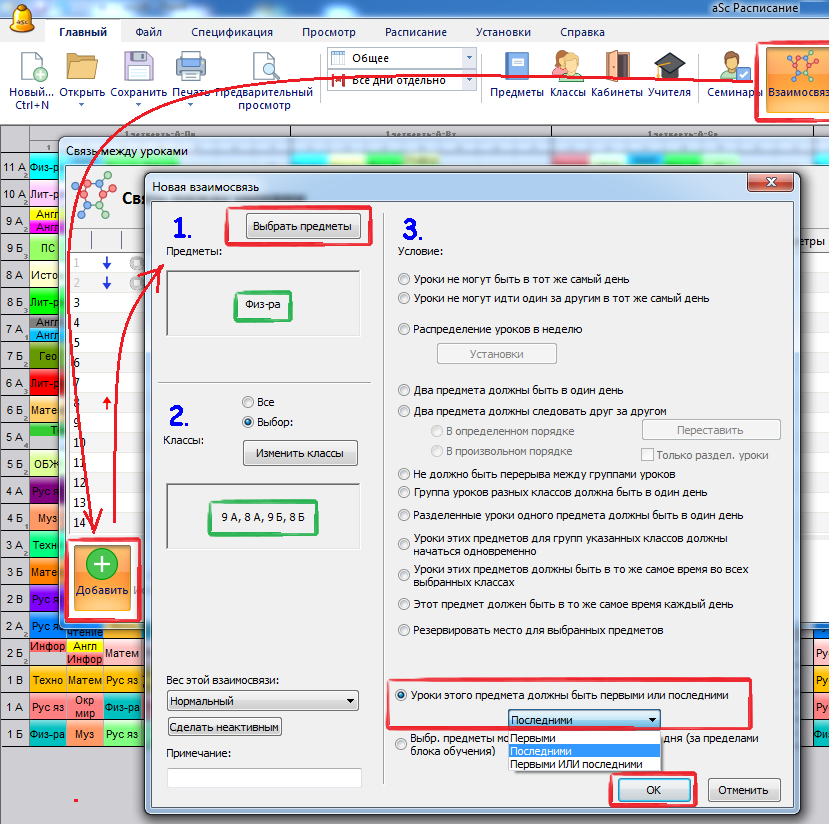
Task: Switch to the Спецификация ribbon tab
Action: (x=231, y=32)
